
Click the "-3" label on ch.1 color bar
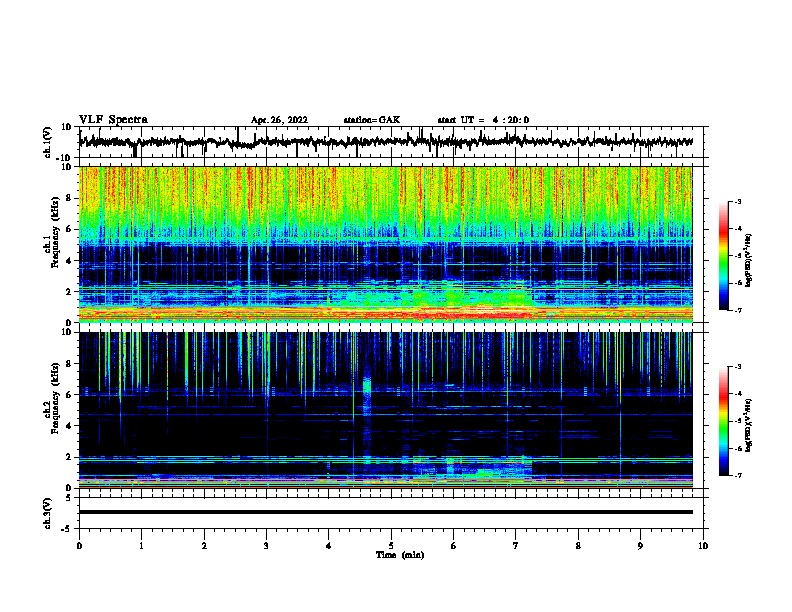click(738, 201)
